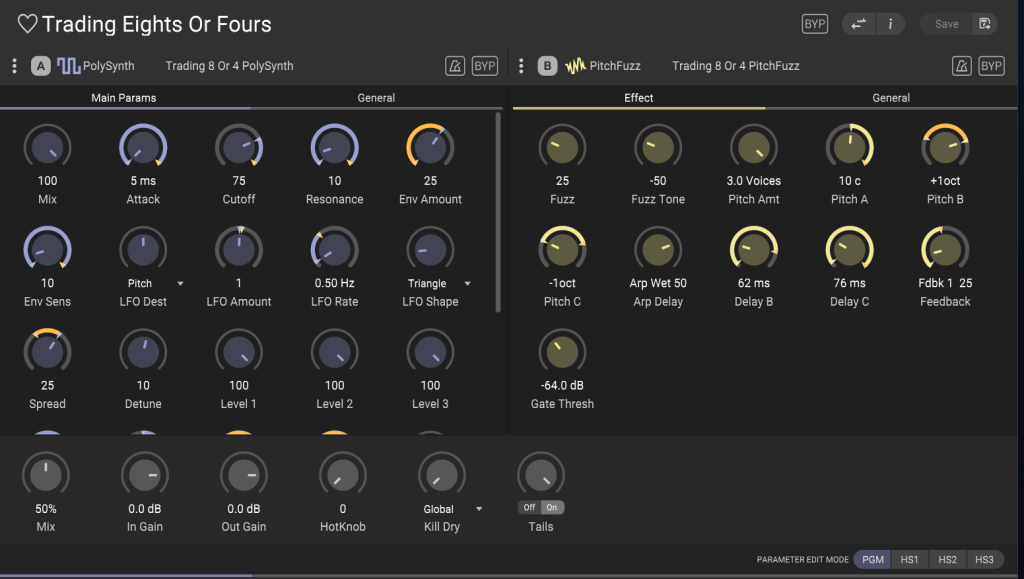Viewport: 1024px width, 579px height.
Task: Click the Pitch A knob
Action: [x=850, y=147]
